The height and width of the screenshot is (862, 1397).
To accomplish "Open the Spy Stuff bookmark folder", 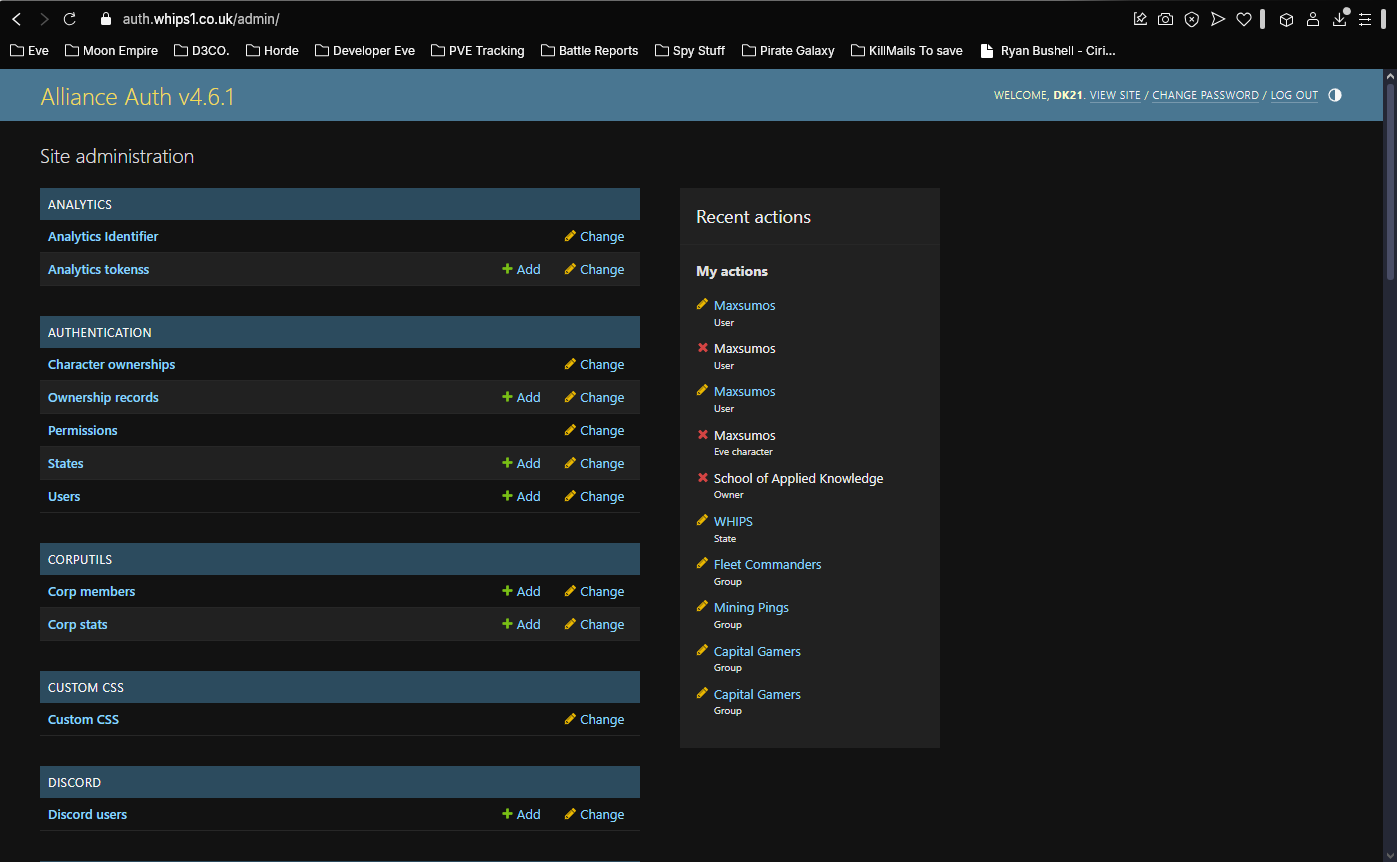I will point(689,50).
